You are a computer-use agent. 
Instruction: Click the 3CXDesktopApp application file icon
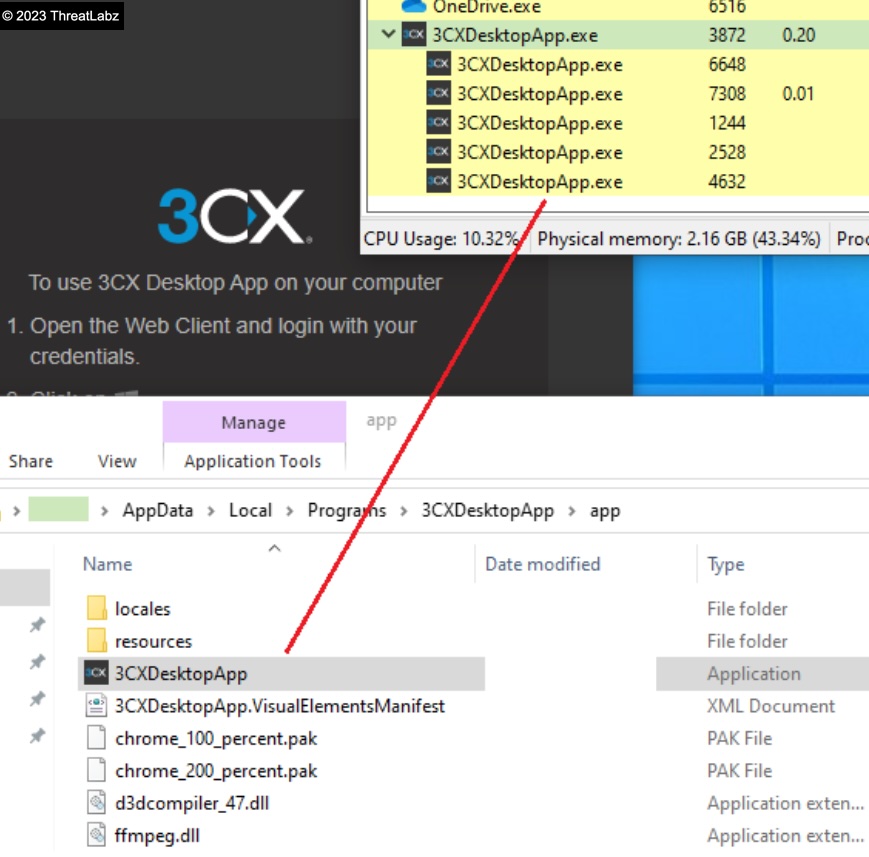click(96, 673)
